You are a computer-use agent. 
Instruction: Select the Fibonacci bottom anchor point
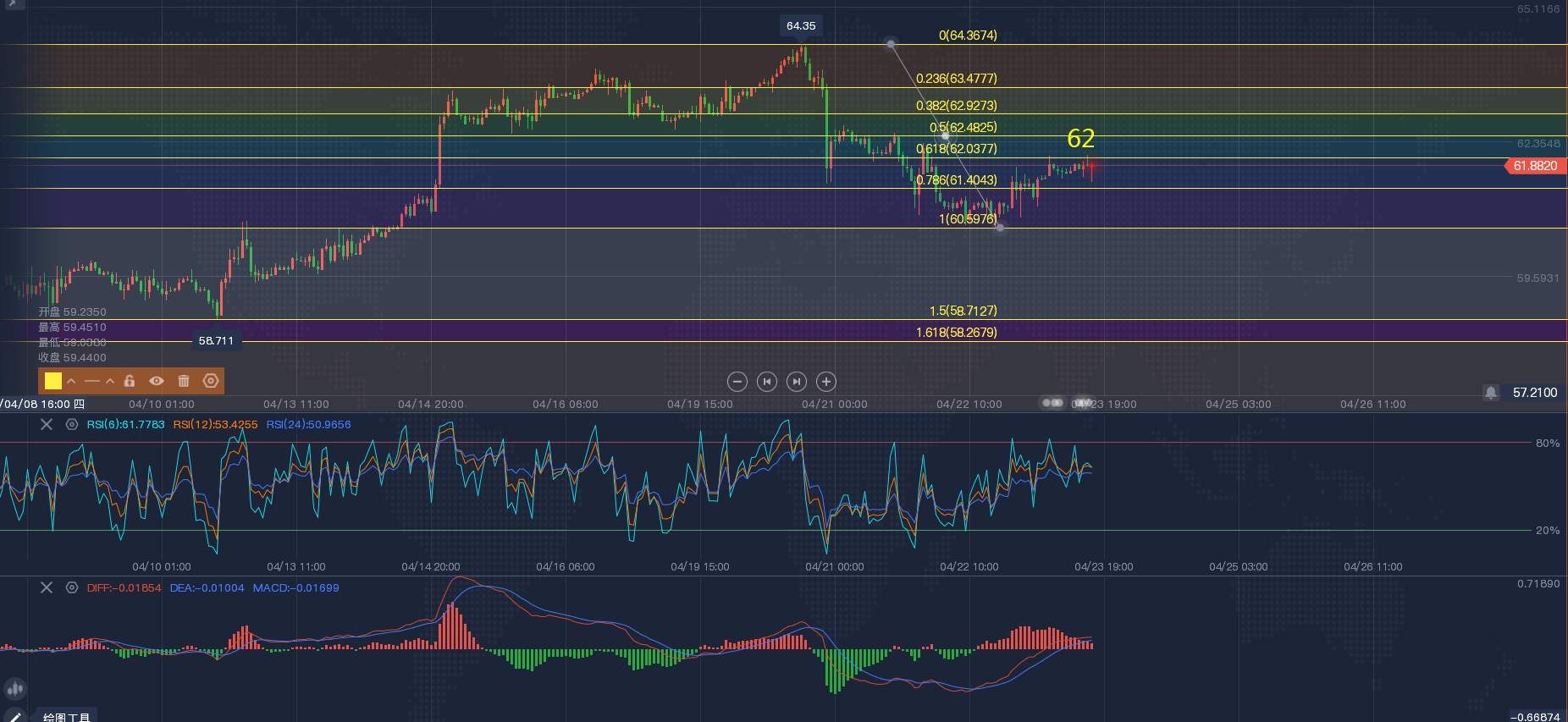point(1000,227)
